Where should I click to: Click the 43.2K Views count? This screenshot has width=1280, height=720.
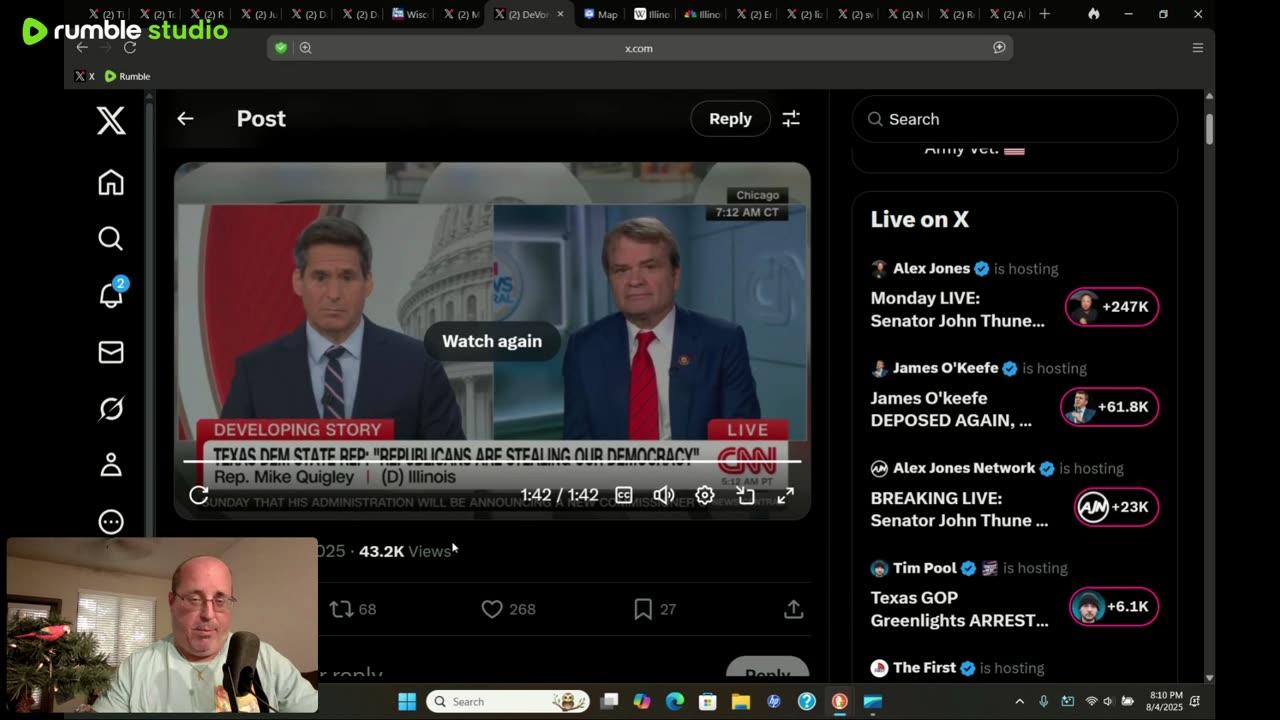[x=405, y=551]
